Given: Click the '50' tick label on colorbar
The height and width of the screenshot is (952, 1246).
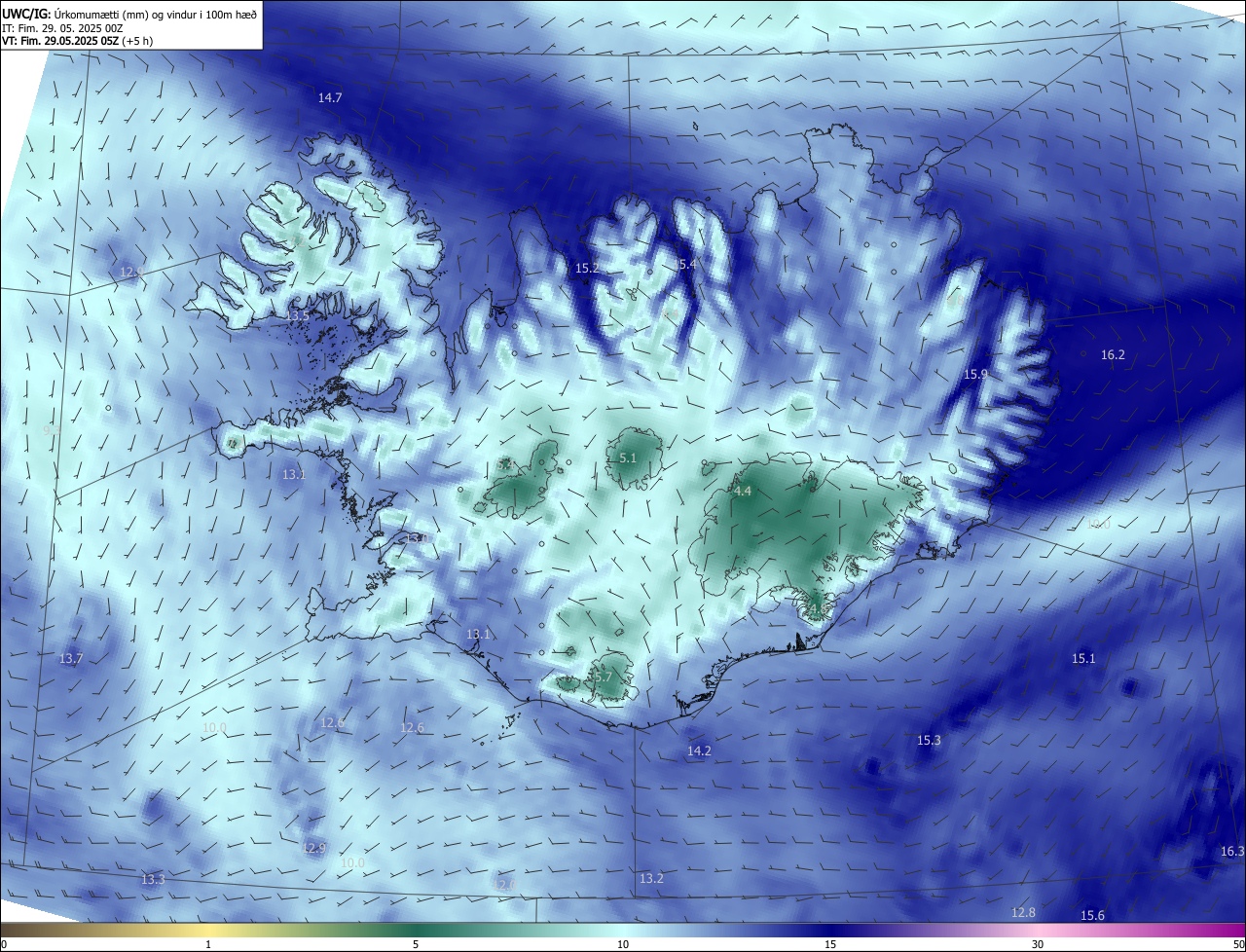Looking at the screenshot, I should click(1237, 944).
